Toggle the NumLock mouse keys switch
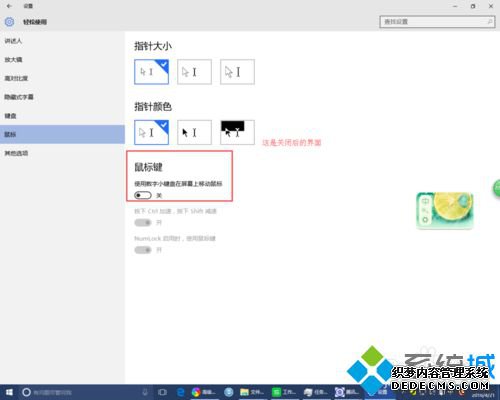500x400 pixels. (143, 250)
